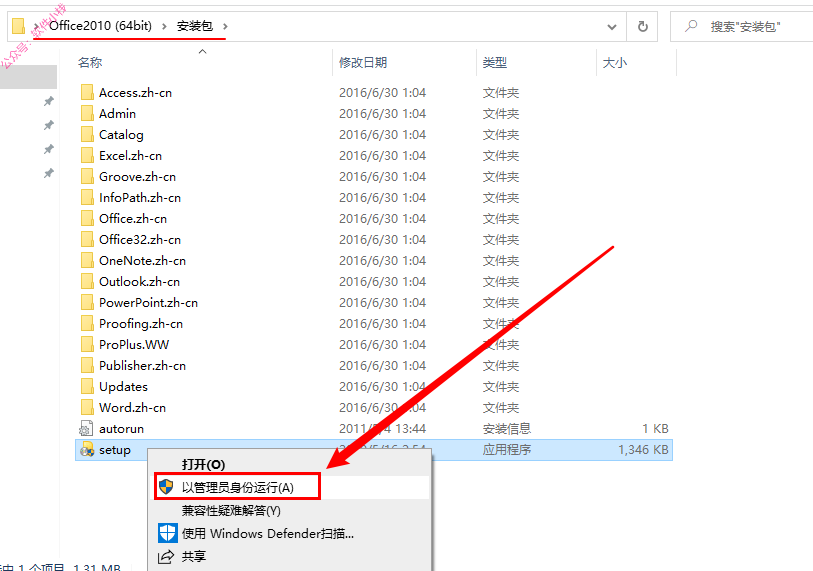Select the file name text autorun

coord(121,429)
